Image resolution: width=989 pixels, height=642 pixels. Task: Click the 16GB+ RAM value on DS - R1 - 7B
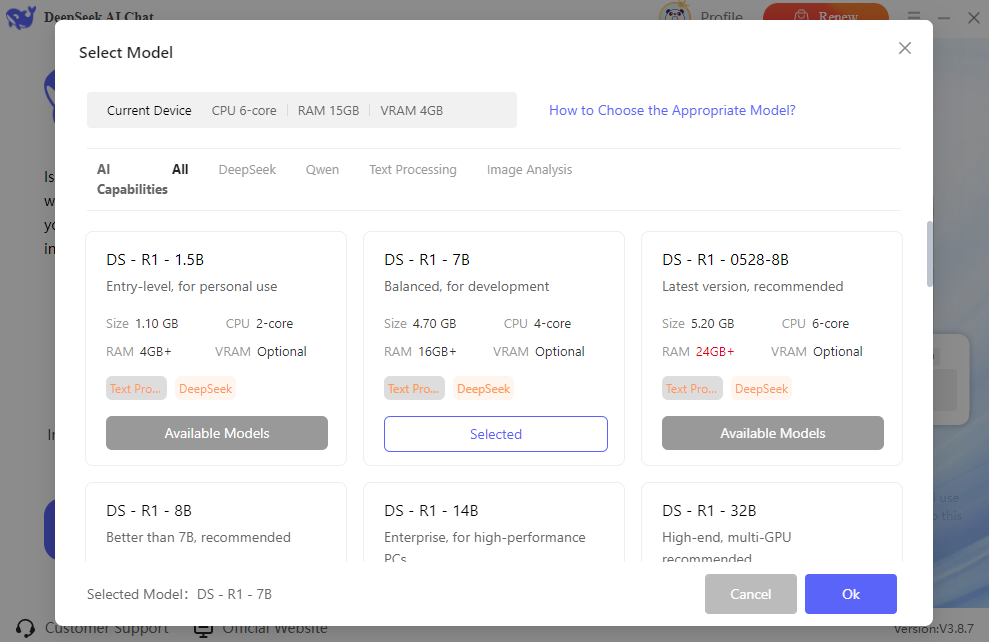coord(437,352)
